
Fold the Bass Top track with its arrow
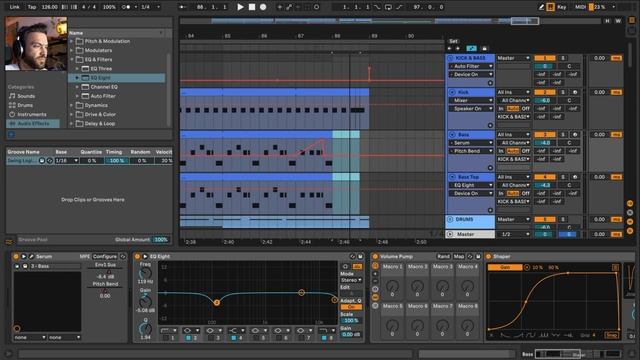[452, 177]
